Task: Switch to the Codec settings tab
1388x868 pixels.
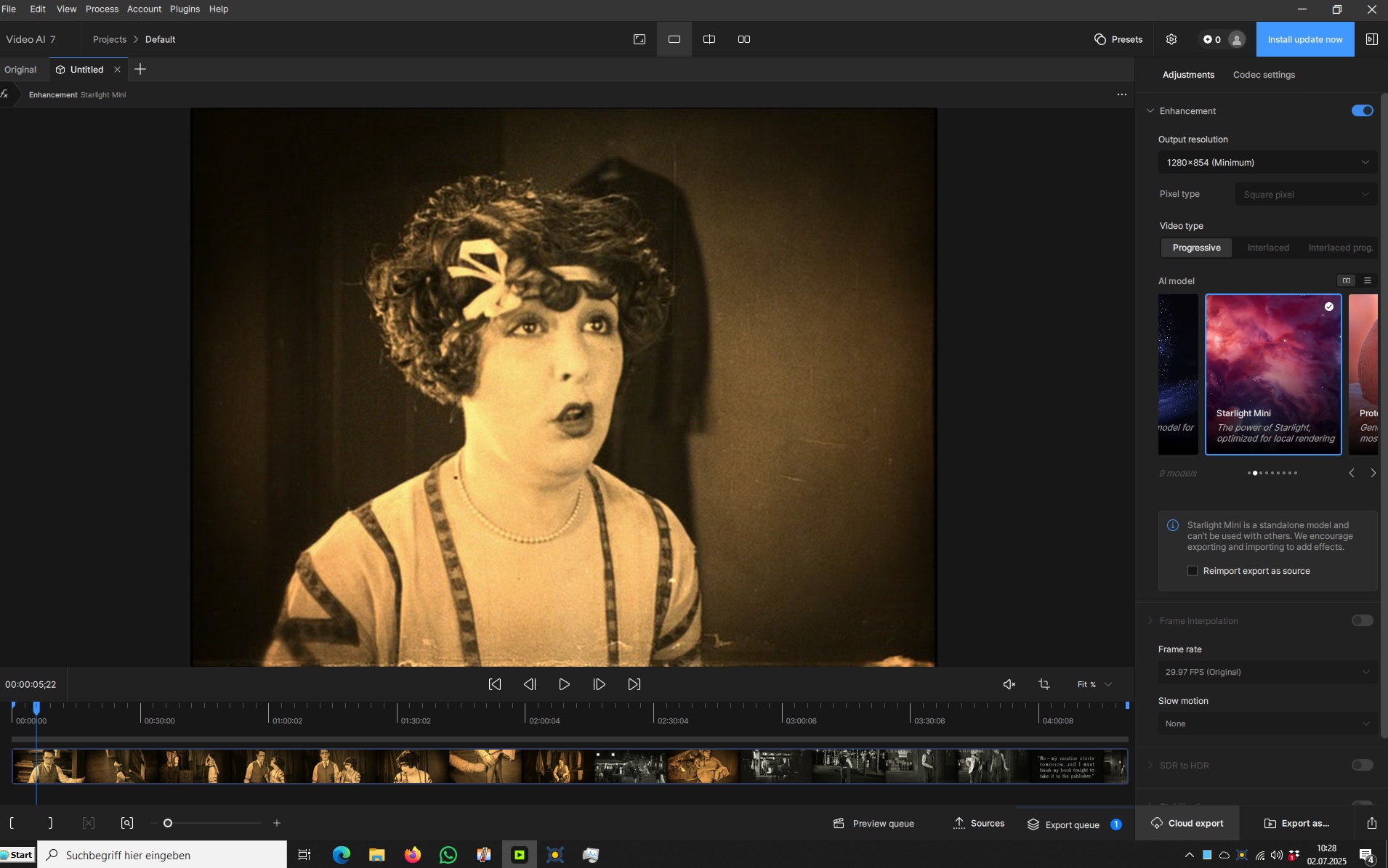Action: coord(1264,75)
